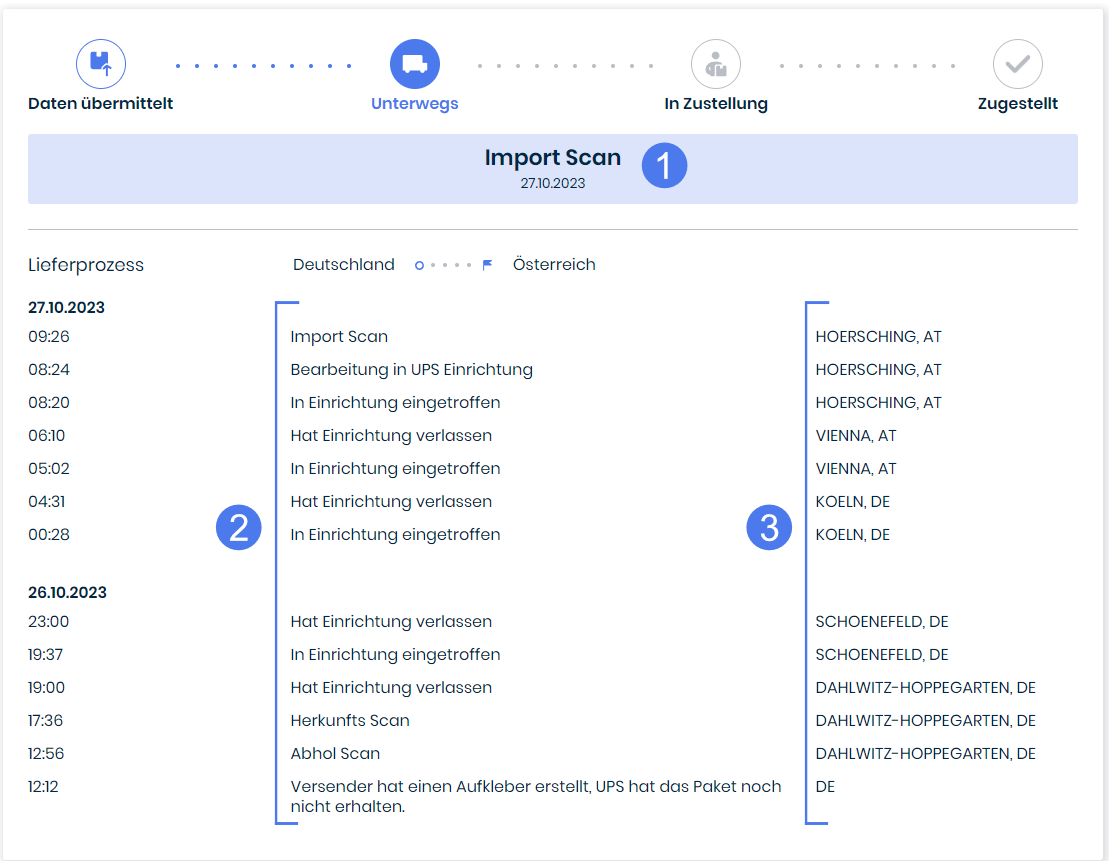Click the Deutschland origin circle marker
The image size is (1109, 861).
coord(419,265)
